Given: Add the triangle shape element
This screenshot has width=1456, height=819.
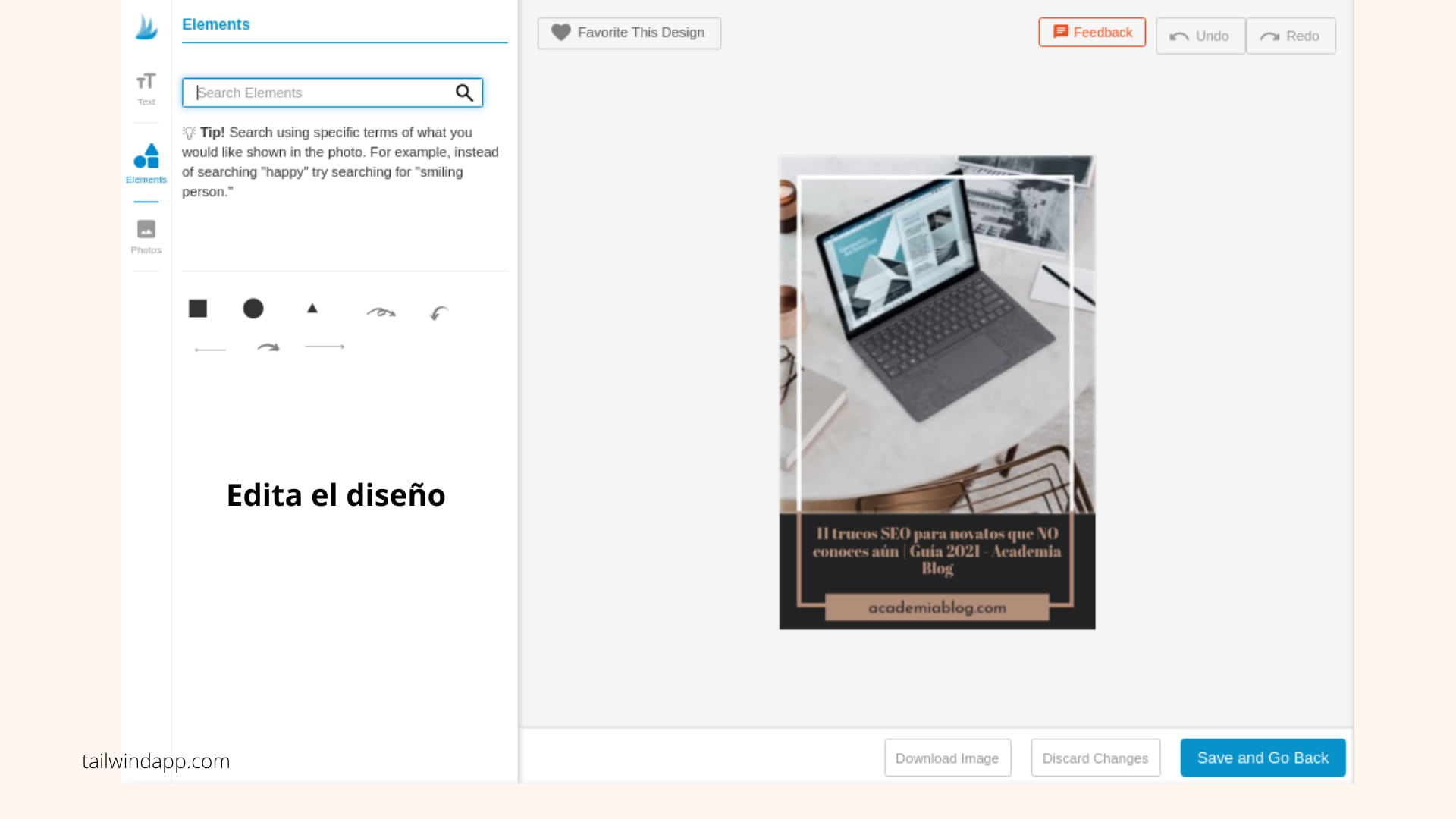Looking at the screenshot, I should 312,308.
